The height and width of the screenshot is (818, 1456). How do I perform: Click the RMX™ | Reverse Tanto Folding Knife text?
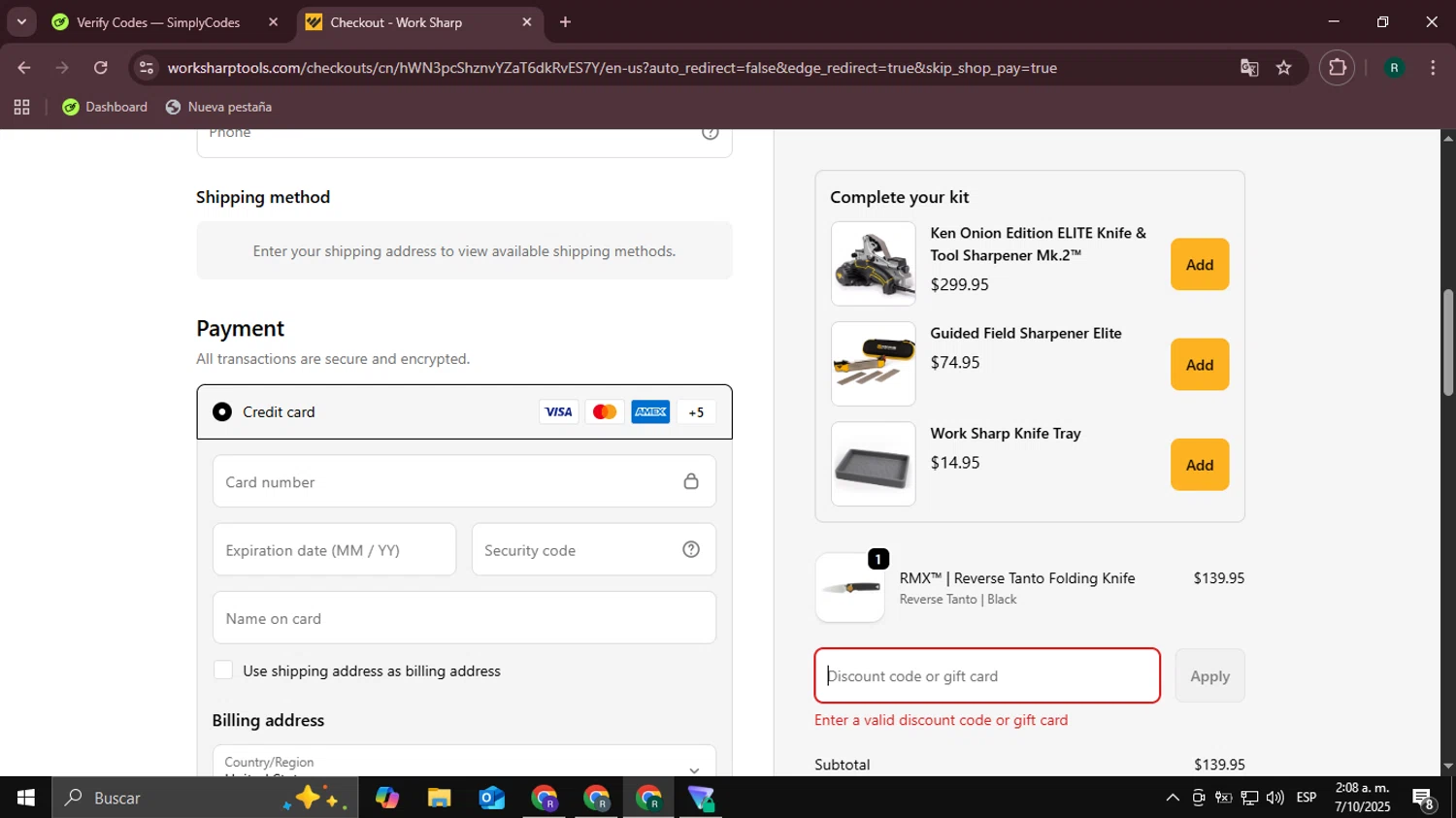(1017, 577)
